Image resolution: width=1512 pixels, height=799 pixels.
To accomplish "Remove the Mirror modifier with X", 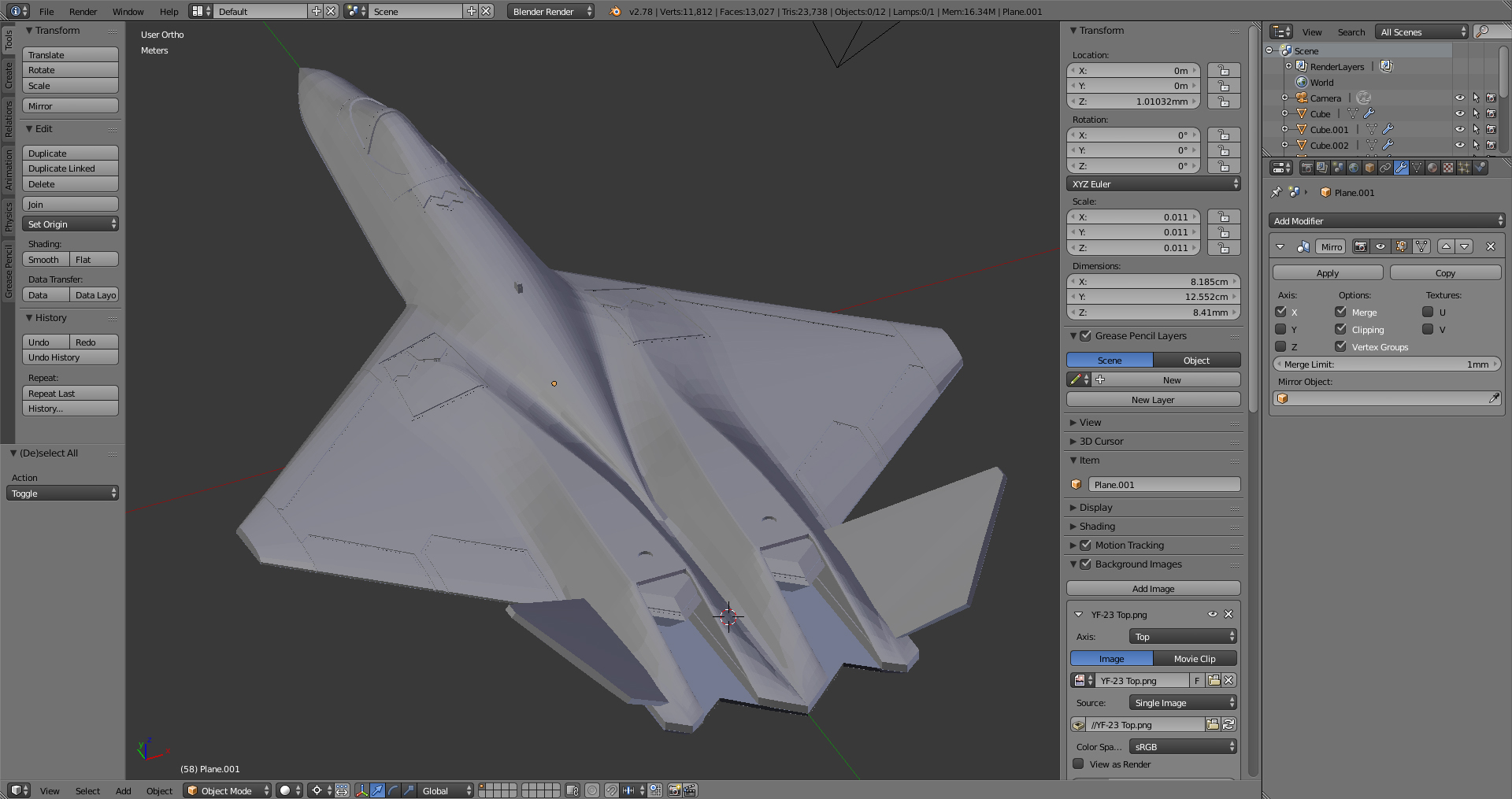I will 1491,246.
